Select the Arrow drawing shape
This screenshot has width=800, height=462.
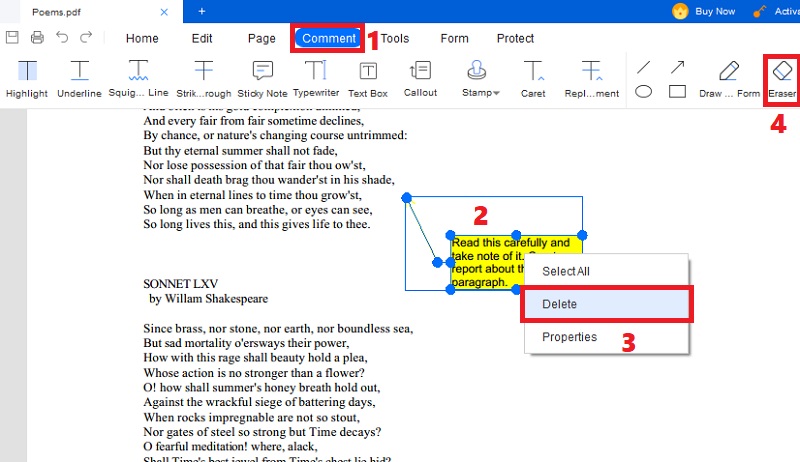point(678,67)
